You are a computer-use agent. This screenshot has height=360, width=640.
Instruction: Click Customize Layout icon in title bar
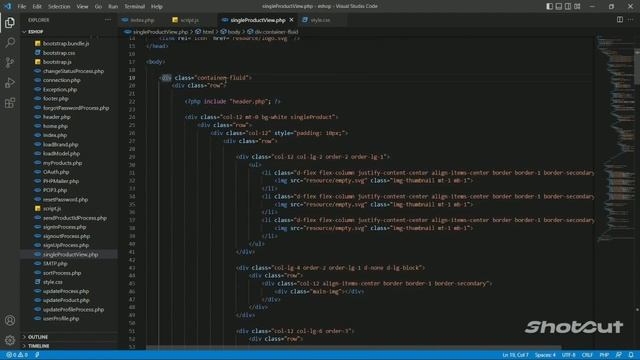(577, 6)
